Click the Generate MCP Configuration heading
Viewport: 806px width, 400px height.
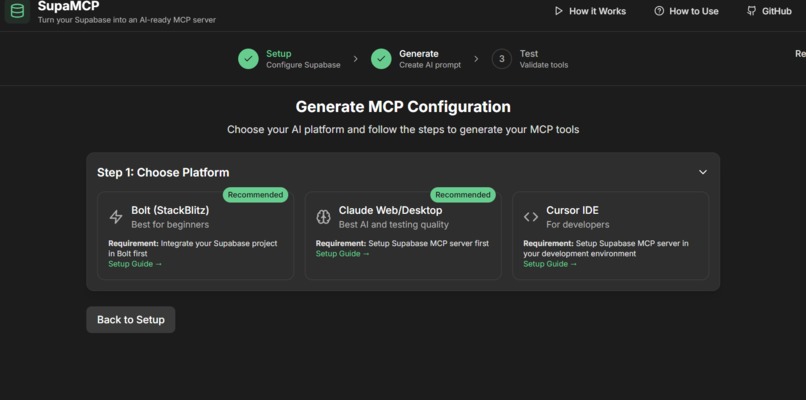[403, 107]
